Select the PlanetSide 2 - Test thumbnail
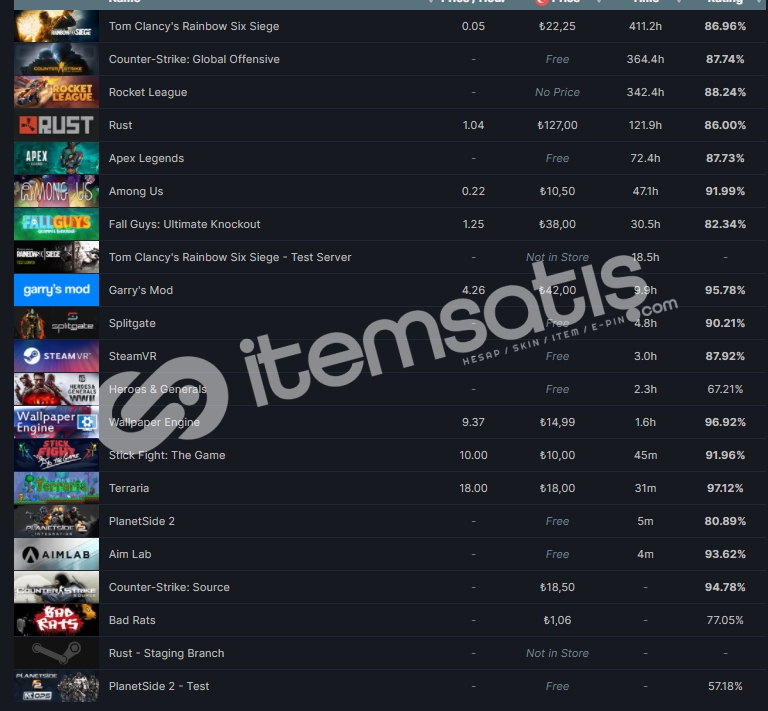 (x=56, y=686)
